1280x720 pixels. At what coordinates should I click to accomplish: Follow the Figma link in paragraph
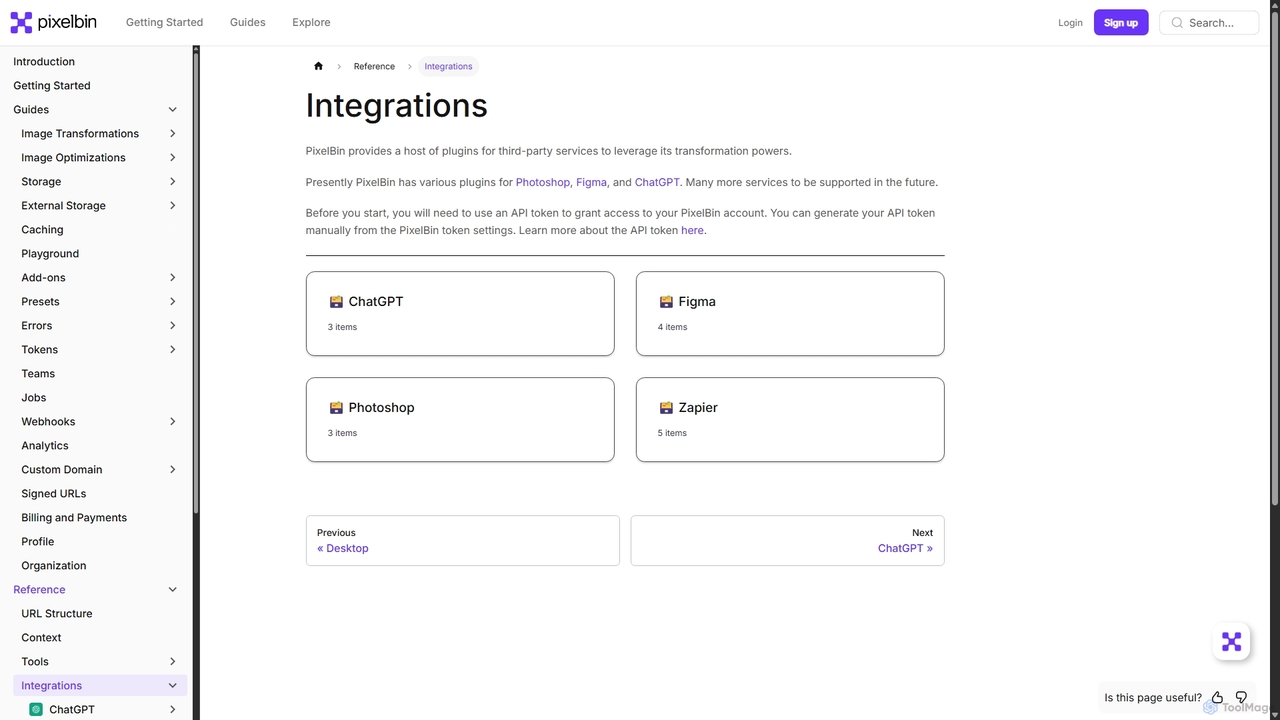tap(591, 182)
